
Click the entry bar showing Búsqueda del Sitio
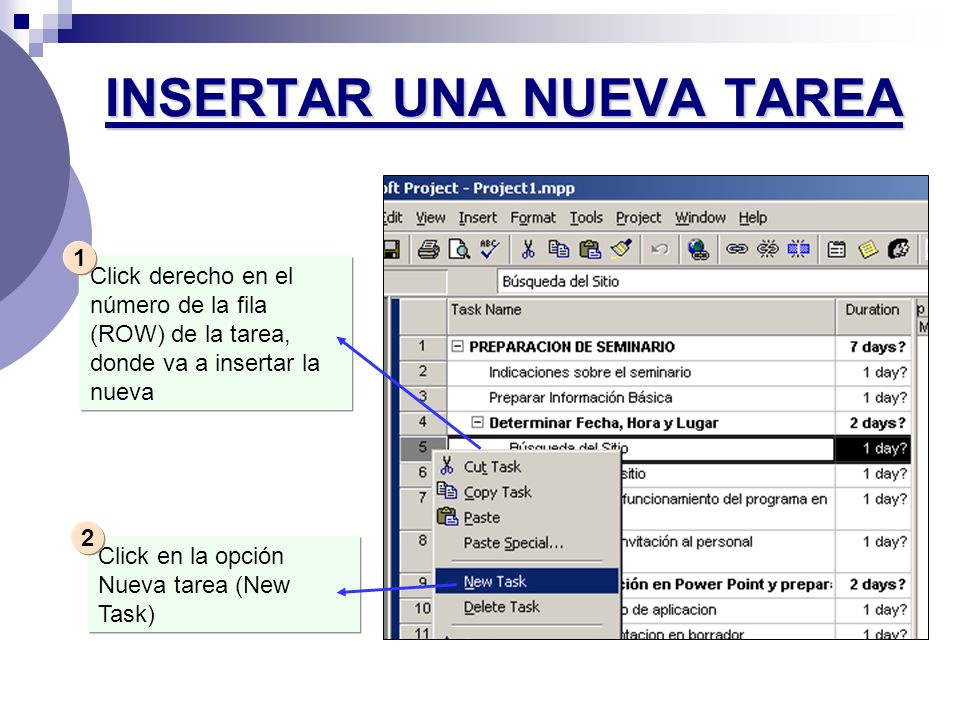click(712, 282)
